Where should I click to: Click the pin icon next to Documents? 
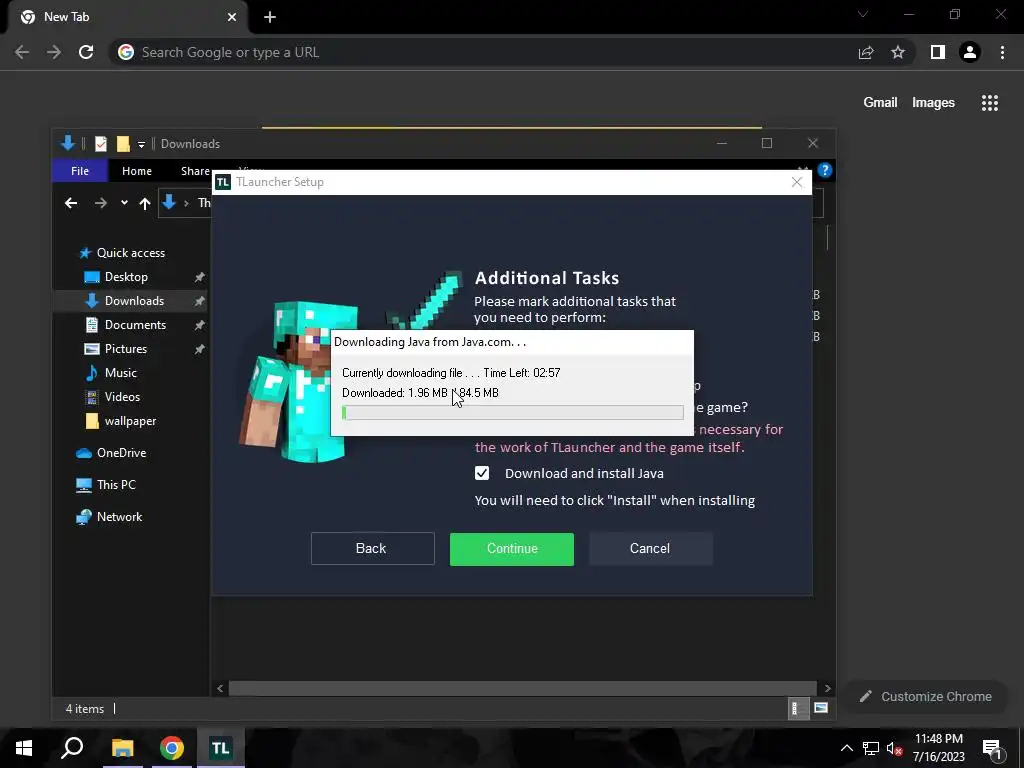[199, 325]
